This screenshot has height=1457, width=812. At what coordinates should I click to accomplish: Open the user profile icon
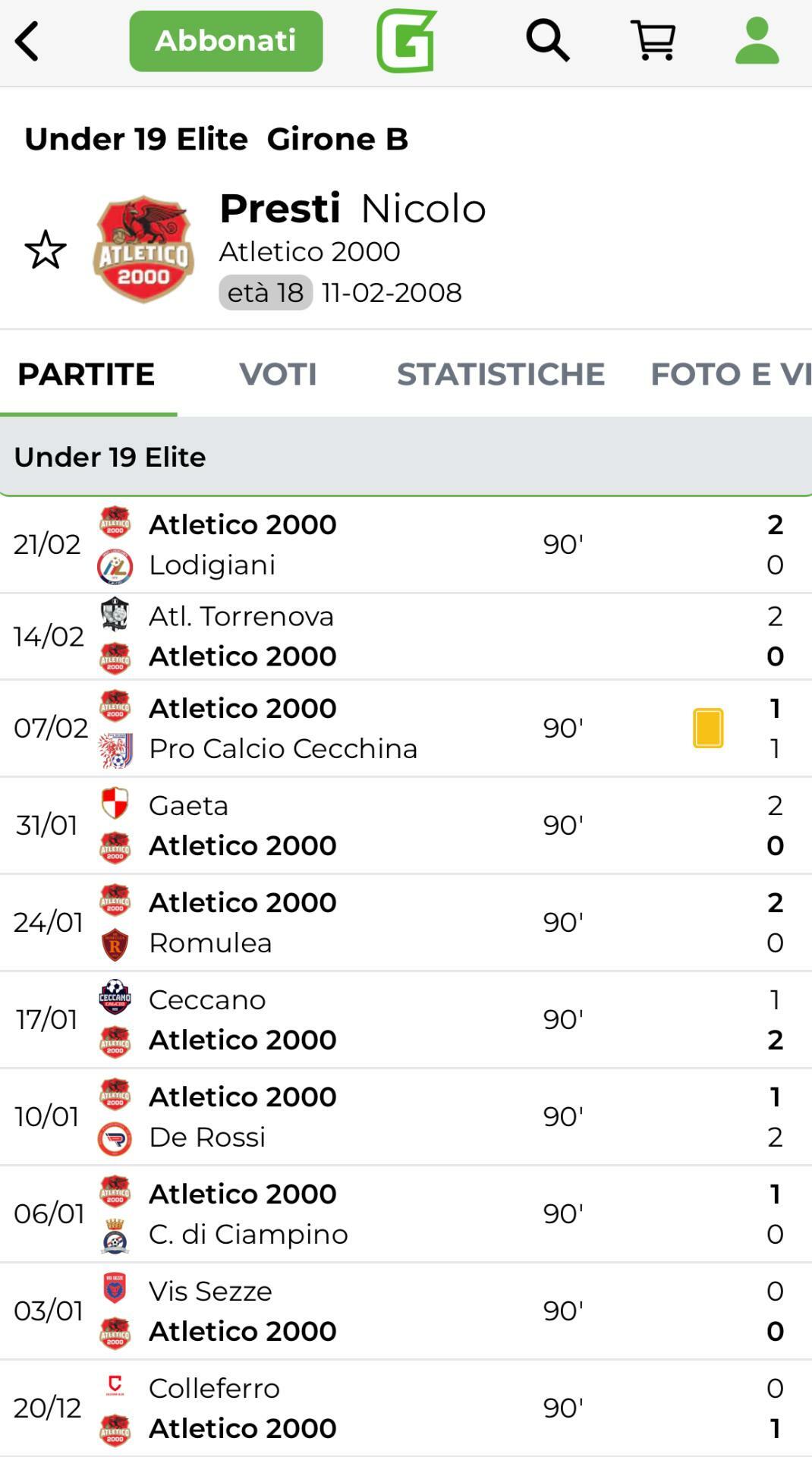tap(757, 41)
